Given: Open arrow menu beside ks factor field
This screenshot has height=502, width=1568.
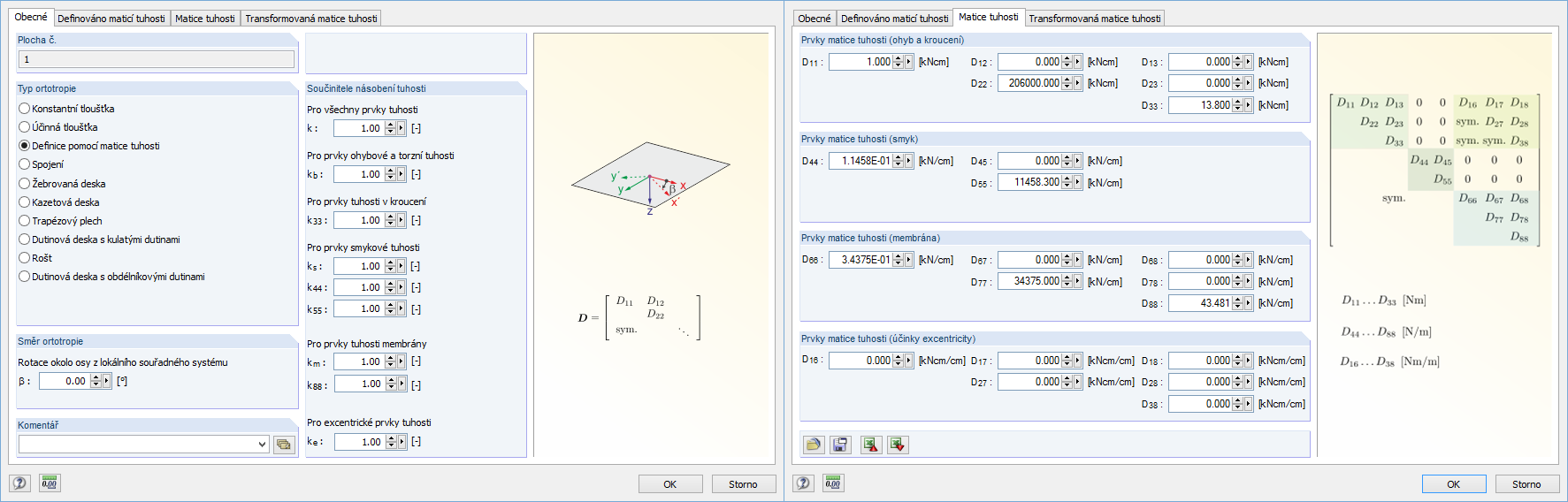Looking at the screenshot, I should point(402,266).
